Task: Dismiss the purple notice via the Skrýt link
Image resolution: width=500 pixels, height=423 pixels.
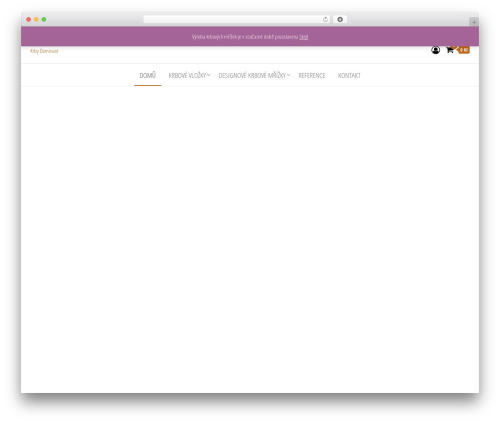Action: click(303, 37)
